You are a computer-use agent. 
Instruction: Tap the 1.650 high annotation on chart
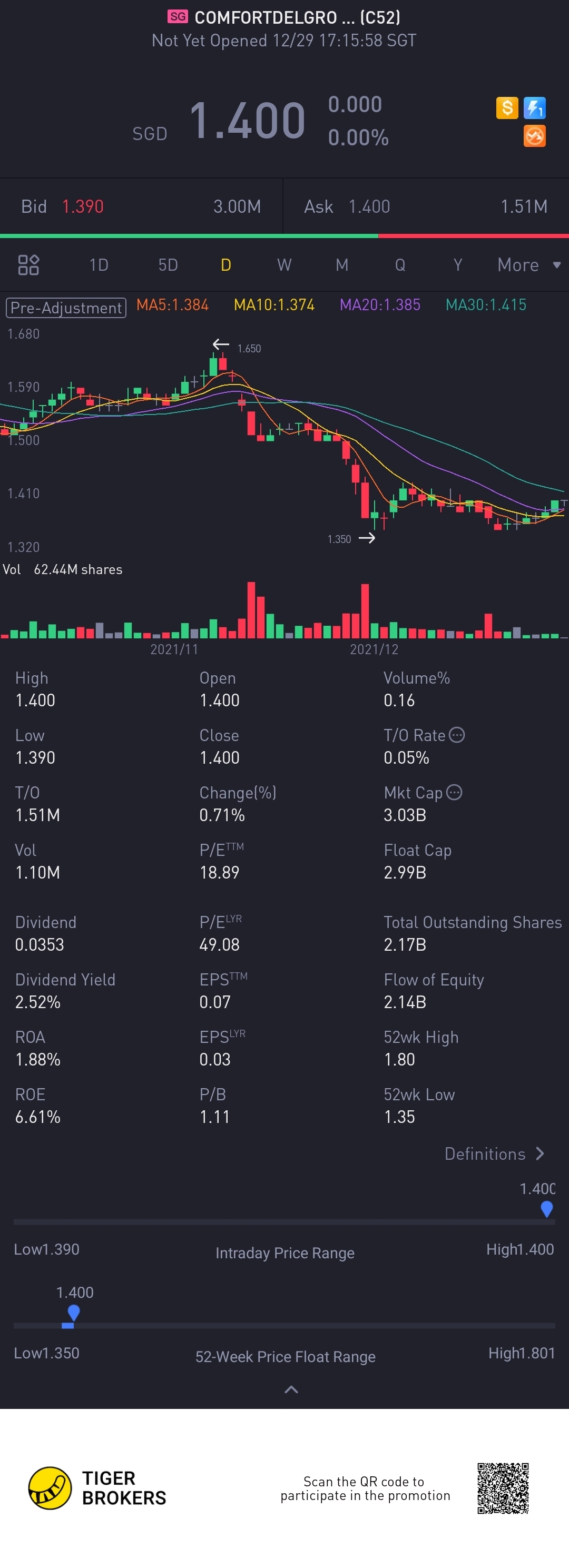(248, 348)
